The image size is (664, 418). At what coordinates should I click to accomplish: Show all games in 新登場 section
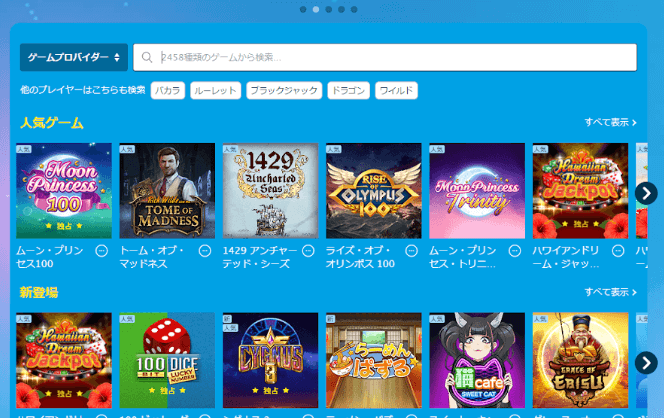click(x=611, y=292)
